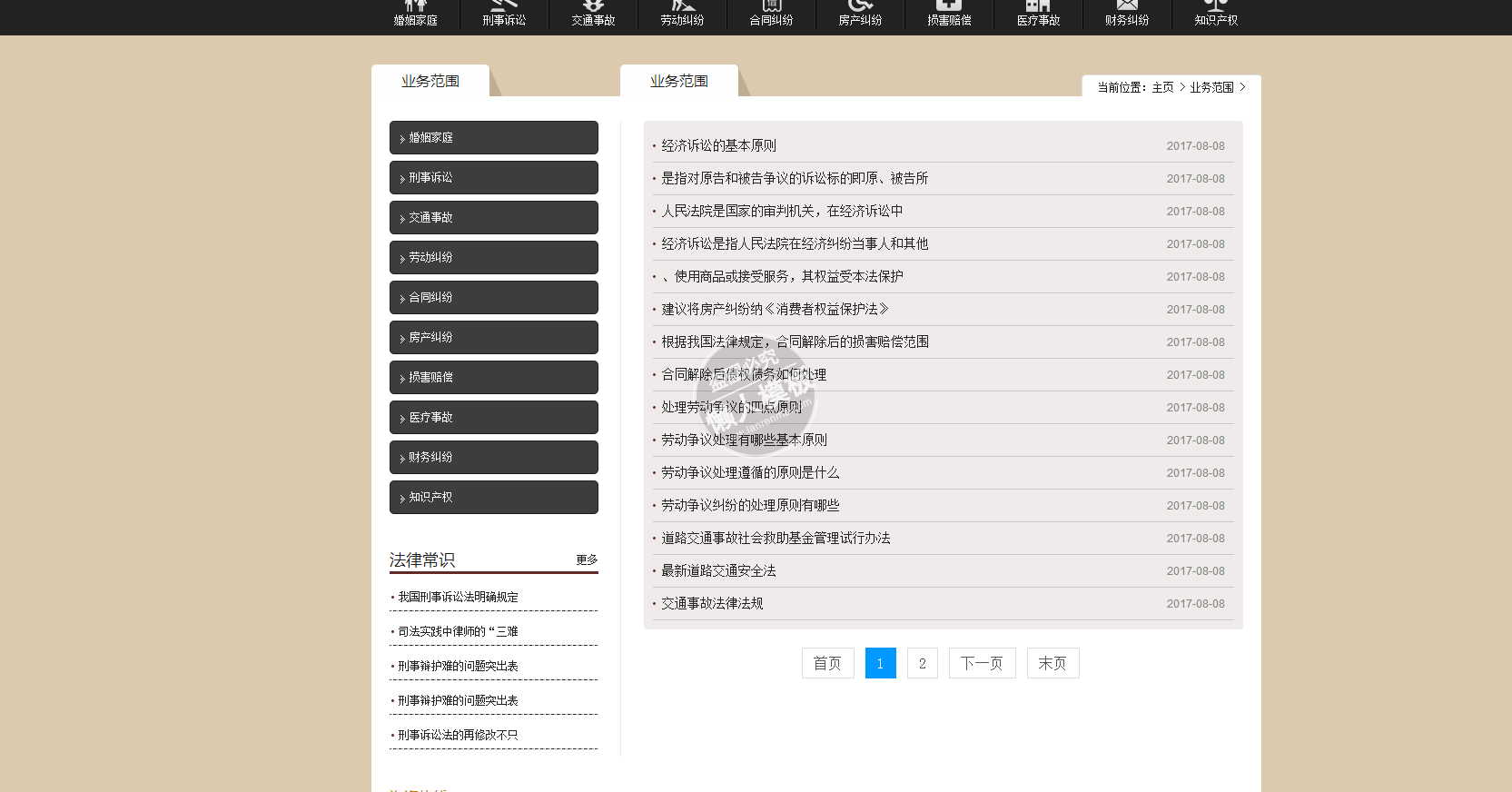Click the 婚姻家庭 icon in top navigation
Screen dimensions: 1512x792
tap(415, 14)
